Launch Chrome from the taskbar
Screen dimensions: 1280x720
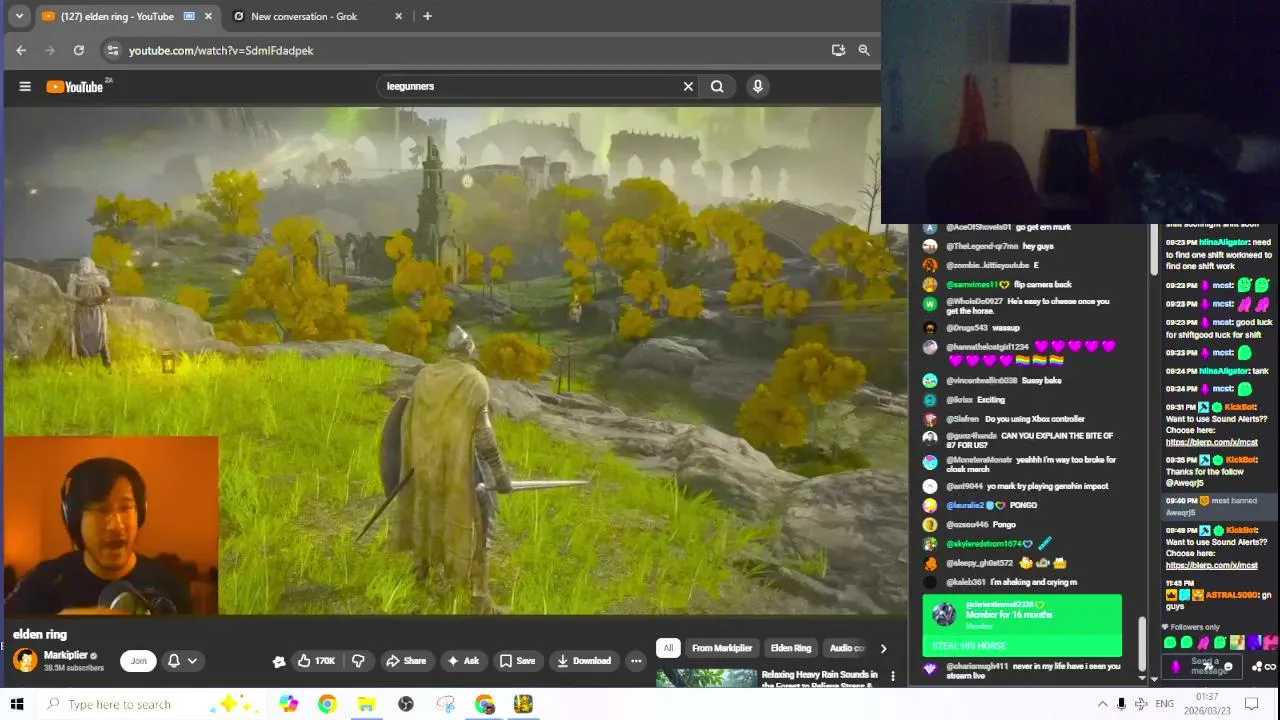coord(327,704)
